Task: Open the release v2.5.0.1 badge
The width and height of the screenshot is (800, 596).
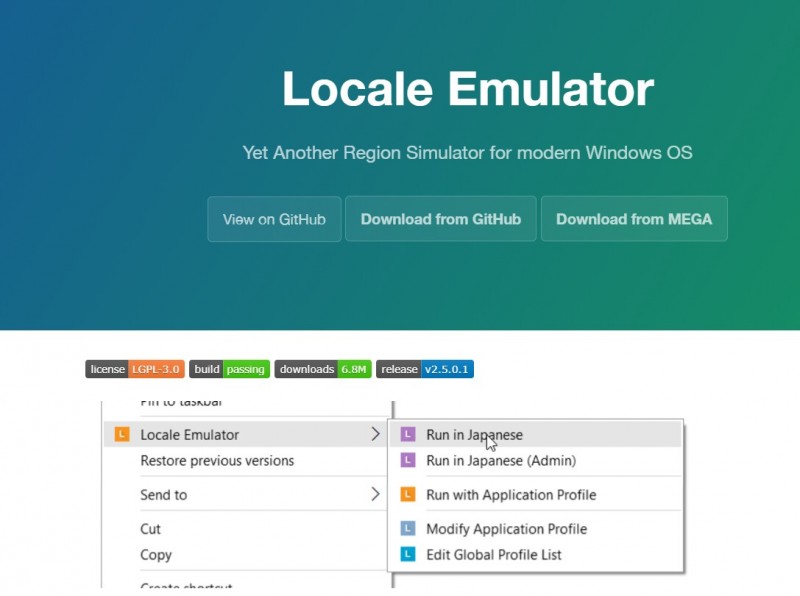Action: click(x=425, y=369)
